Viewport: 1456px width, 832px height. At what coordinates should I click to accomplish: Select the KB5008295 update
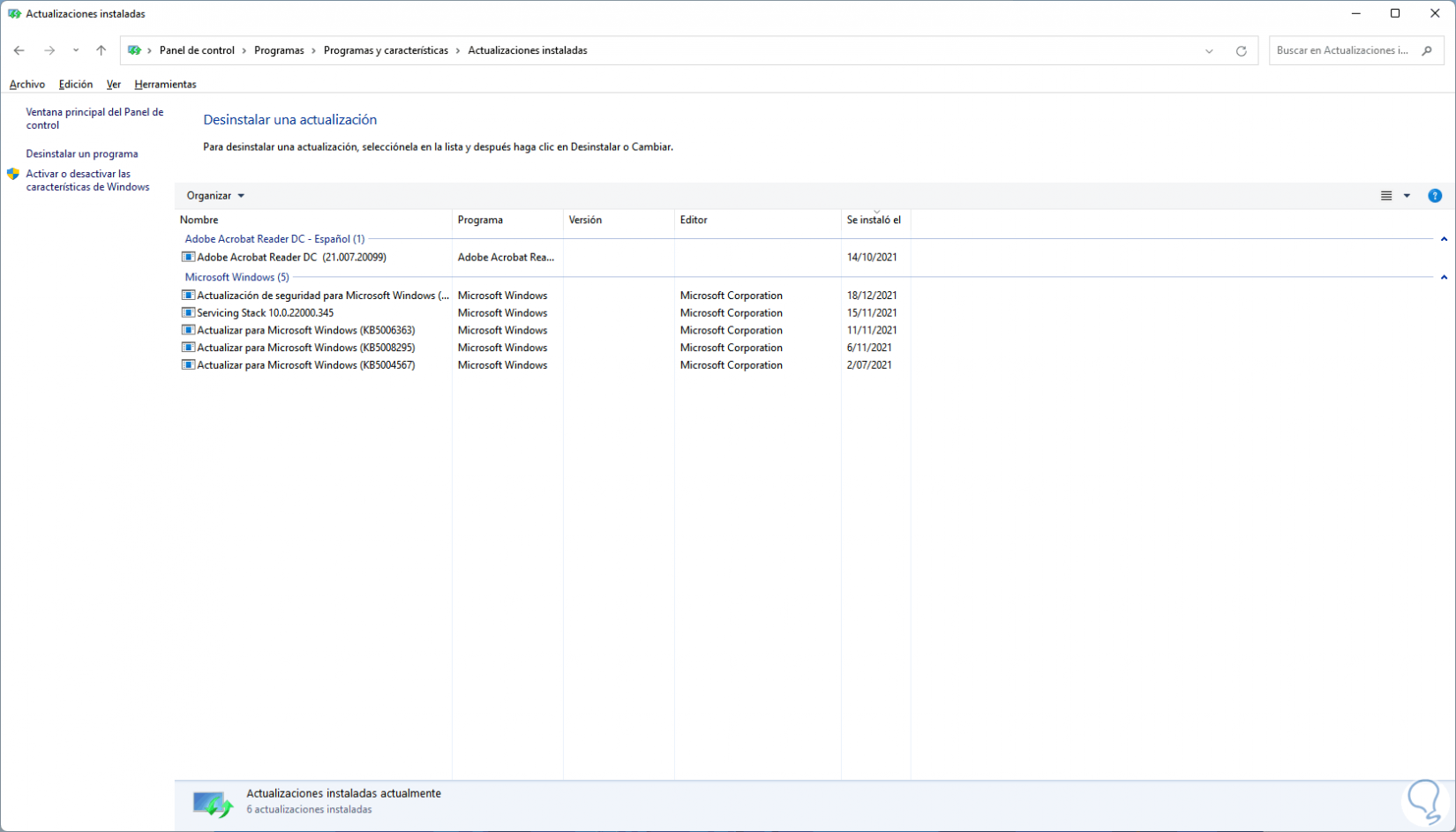tap(305, 348)
